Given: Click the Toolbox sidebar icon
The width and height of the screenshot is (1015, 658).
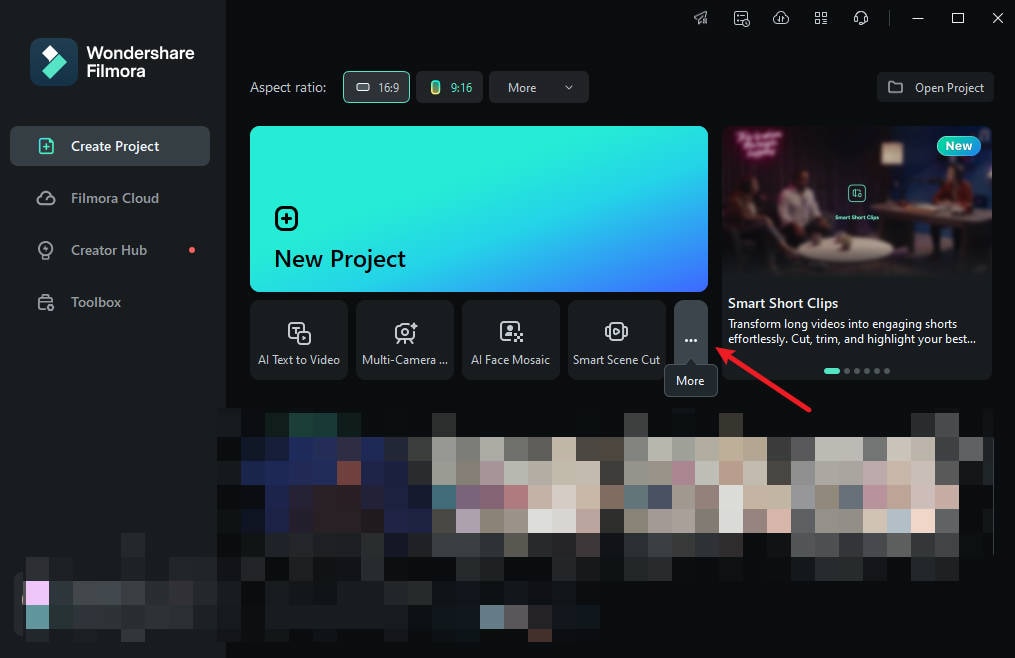Looking at the screenshot, I should (x=46, y=302).
